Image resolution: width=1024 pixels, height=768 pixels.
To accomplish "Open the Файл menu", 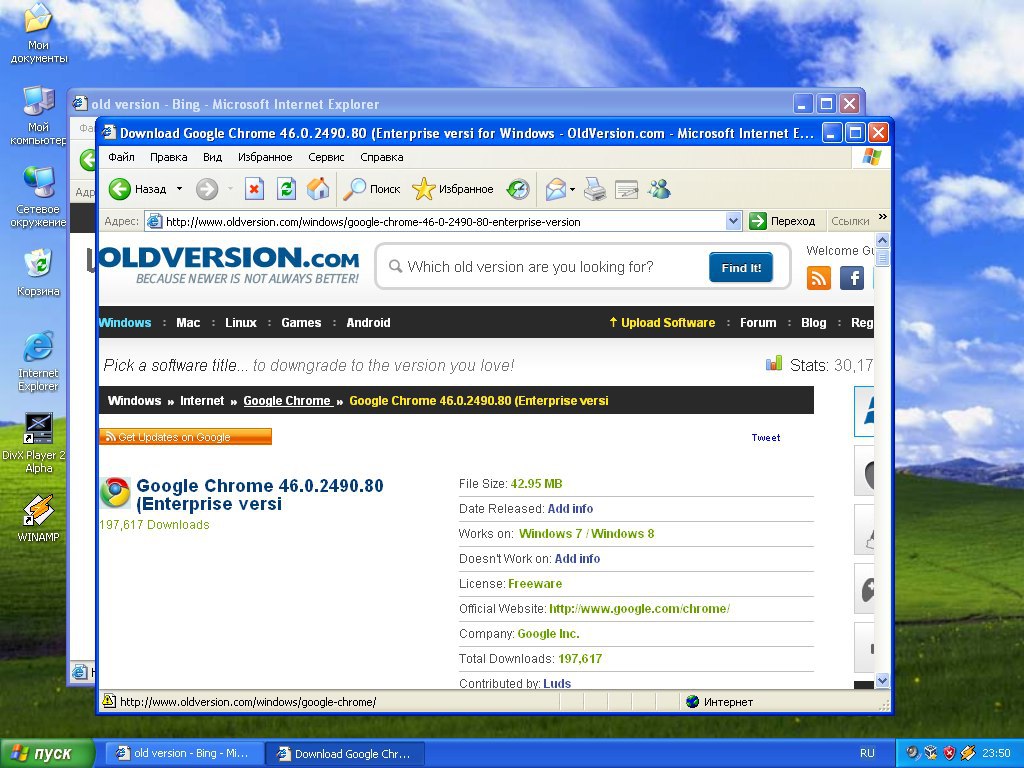I will click(121, 157).
